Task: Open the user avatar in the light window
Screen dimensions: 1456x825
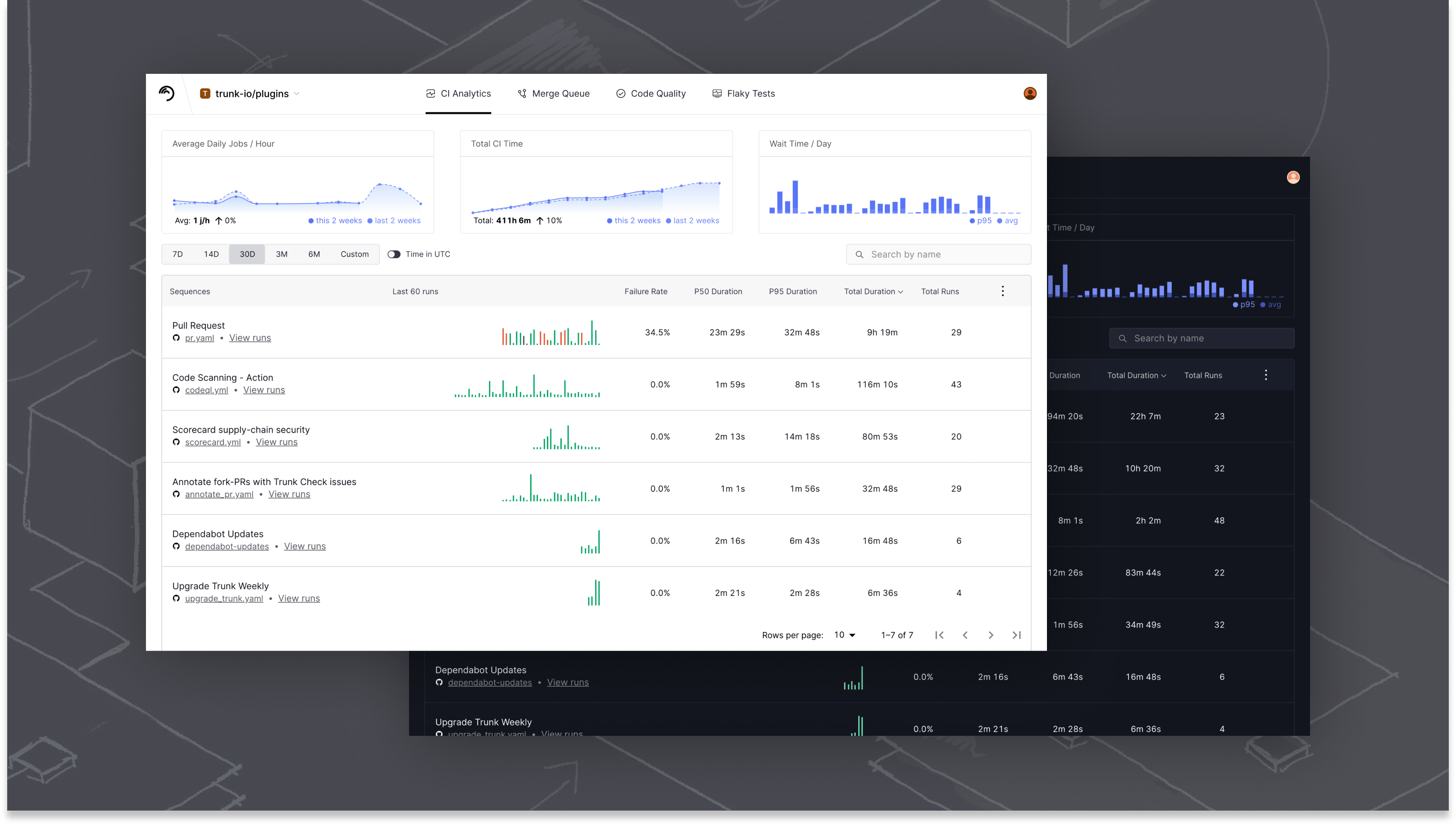Action: pyautogui.click(x=1030, y=94)
